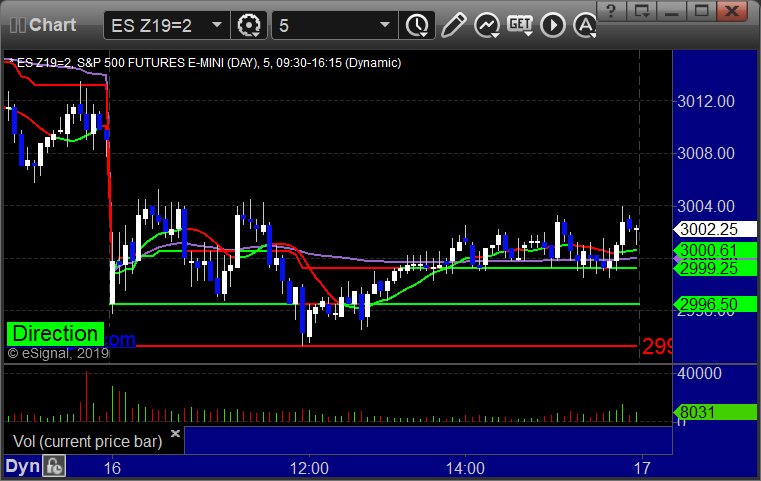Viewport: 761px width, 481px height.
Task: Toggle the Dyn dynamic scaling button
Action: [22, 466]
